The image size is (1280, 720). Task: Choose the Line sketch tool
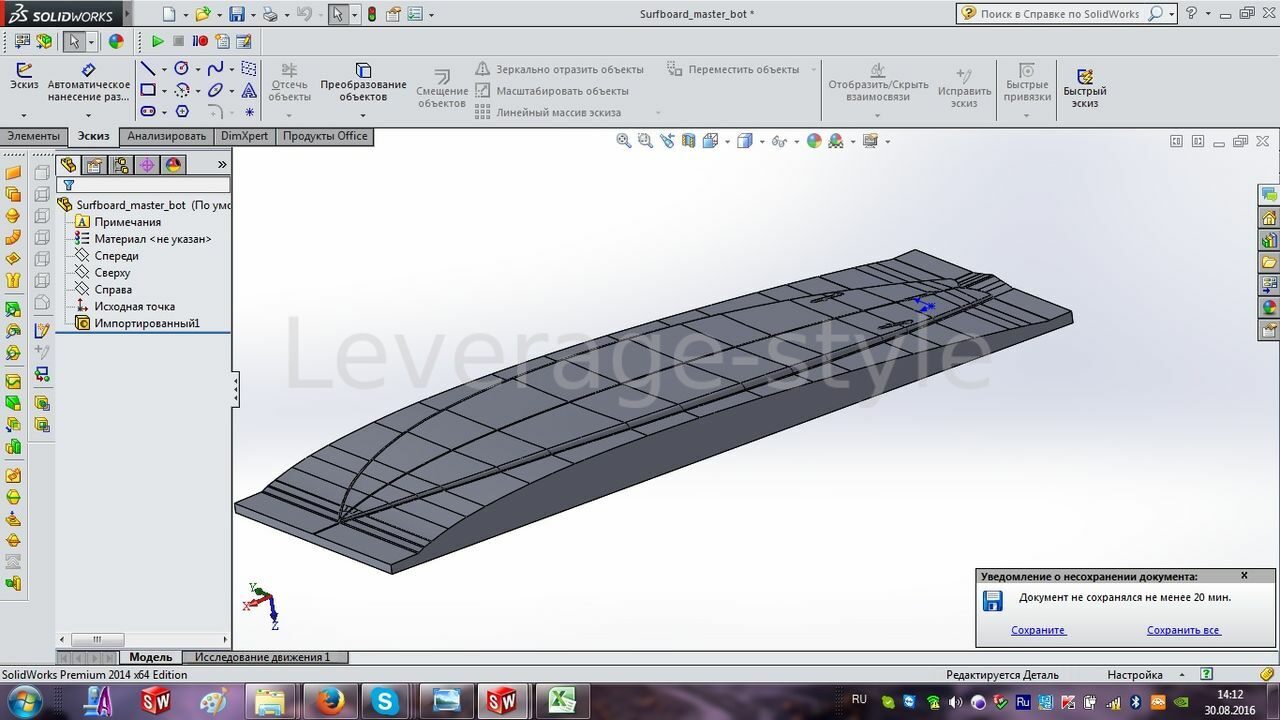pyautogui.click(x=148, y=69)
